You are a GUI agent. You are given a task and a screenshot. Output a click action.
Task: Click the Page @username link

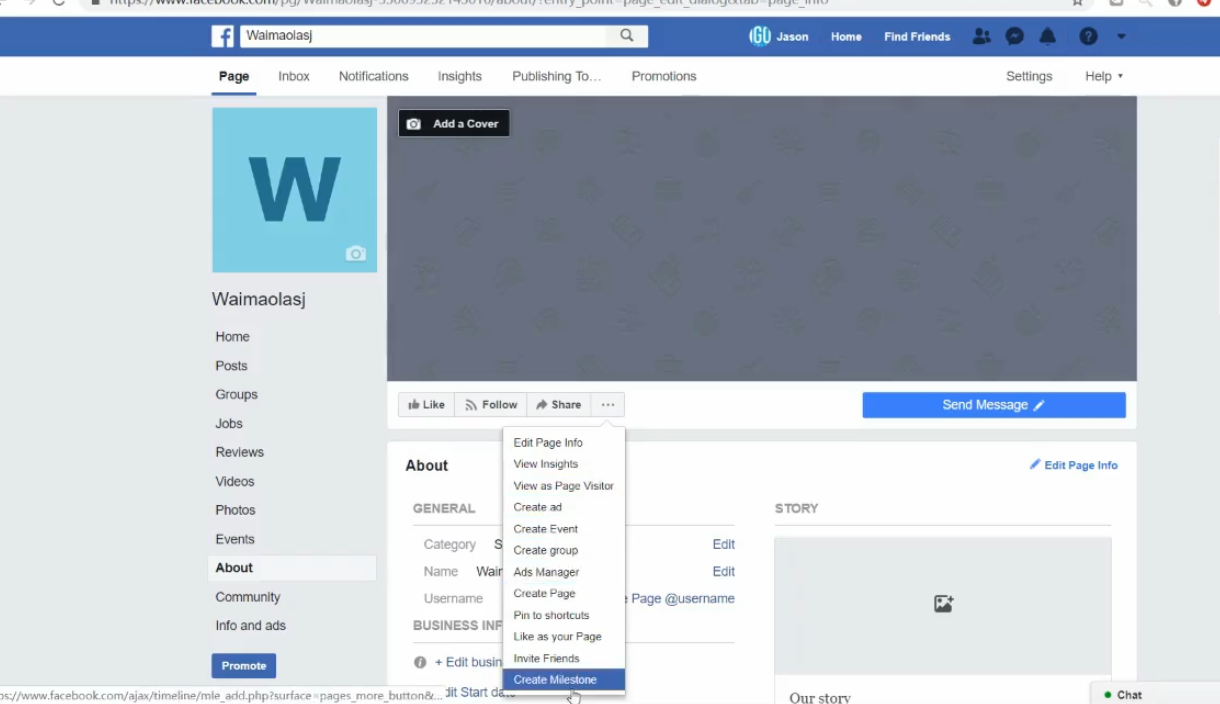682,598
